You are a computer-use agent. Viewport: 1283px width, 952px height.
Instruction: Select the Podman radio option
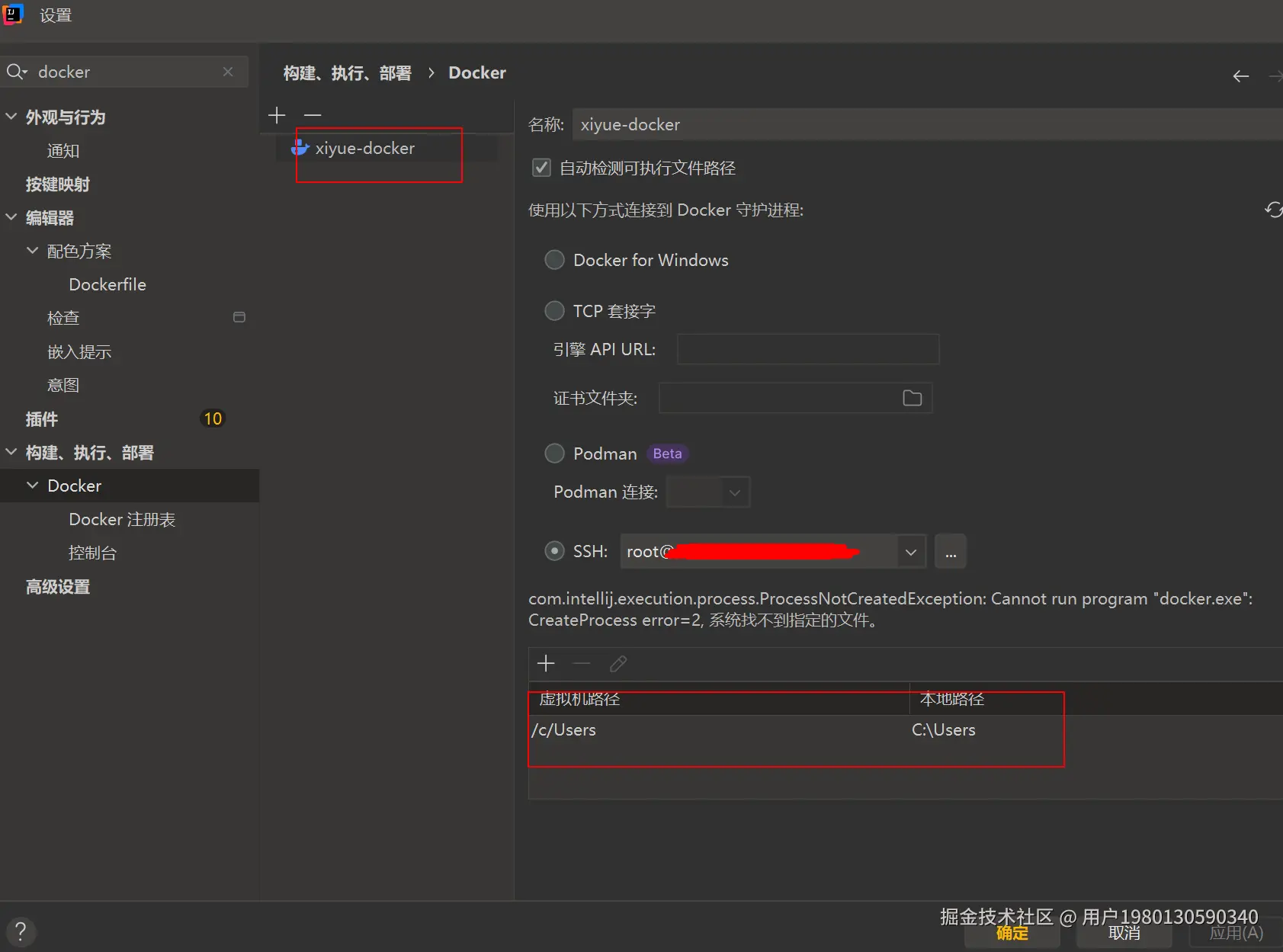(x=554, y=454)
